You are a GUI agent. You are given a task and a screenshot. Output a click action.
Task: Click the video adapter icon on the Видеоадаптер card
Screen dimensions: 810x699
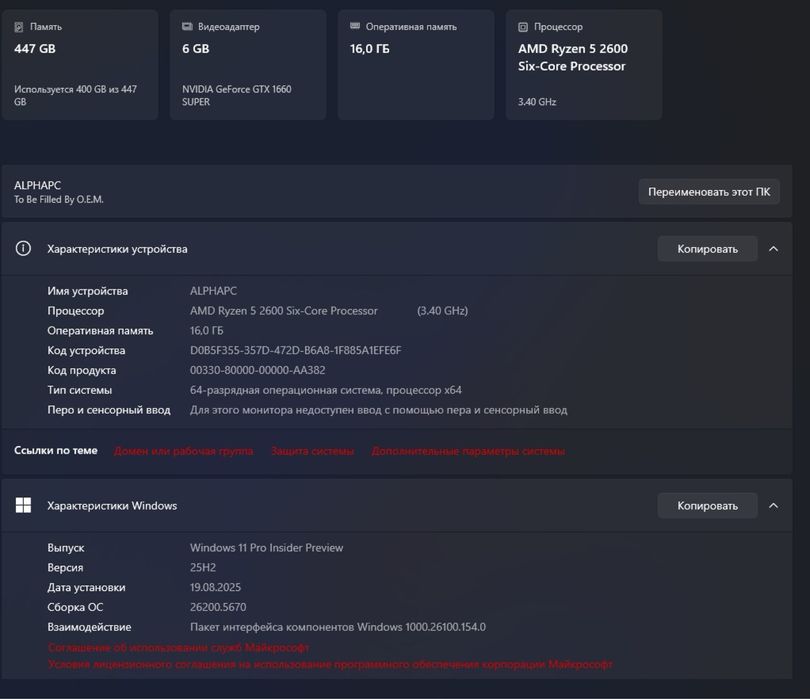[x=187, y=26]
